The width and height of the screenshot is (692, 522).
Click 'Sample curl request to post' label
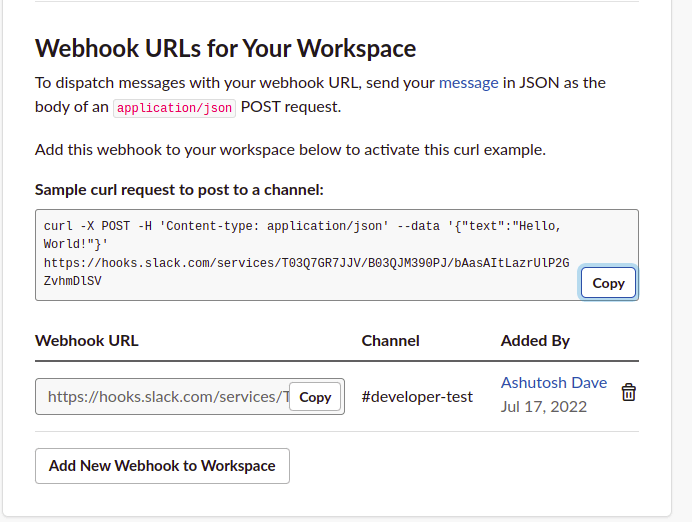click(x=179, y=190)
